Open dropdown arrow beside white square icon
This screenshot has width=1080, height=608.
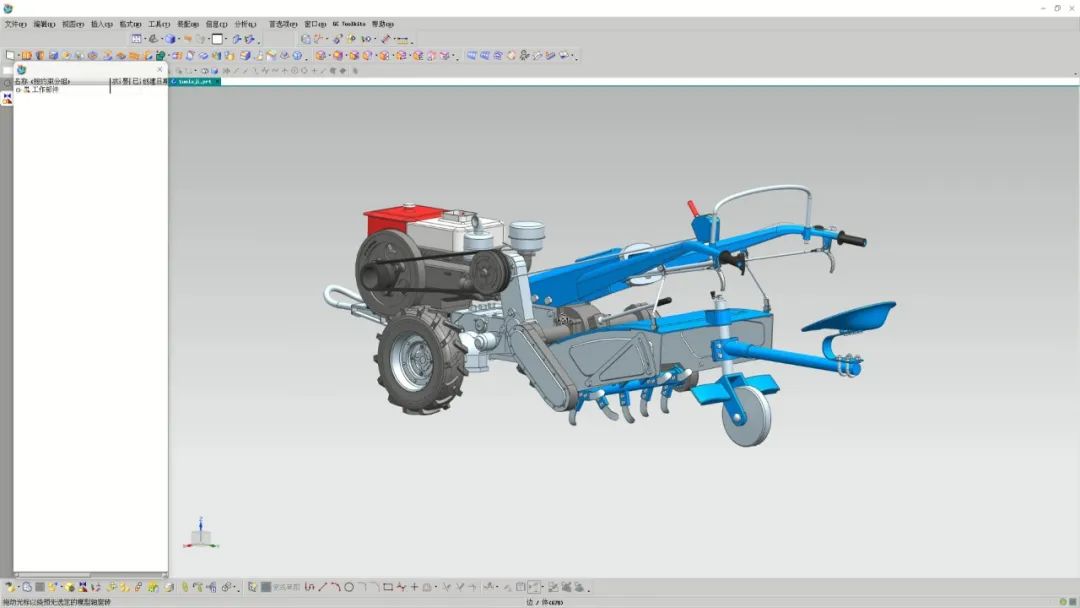[226, 40]
